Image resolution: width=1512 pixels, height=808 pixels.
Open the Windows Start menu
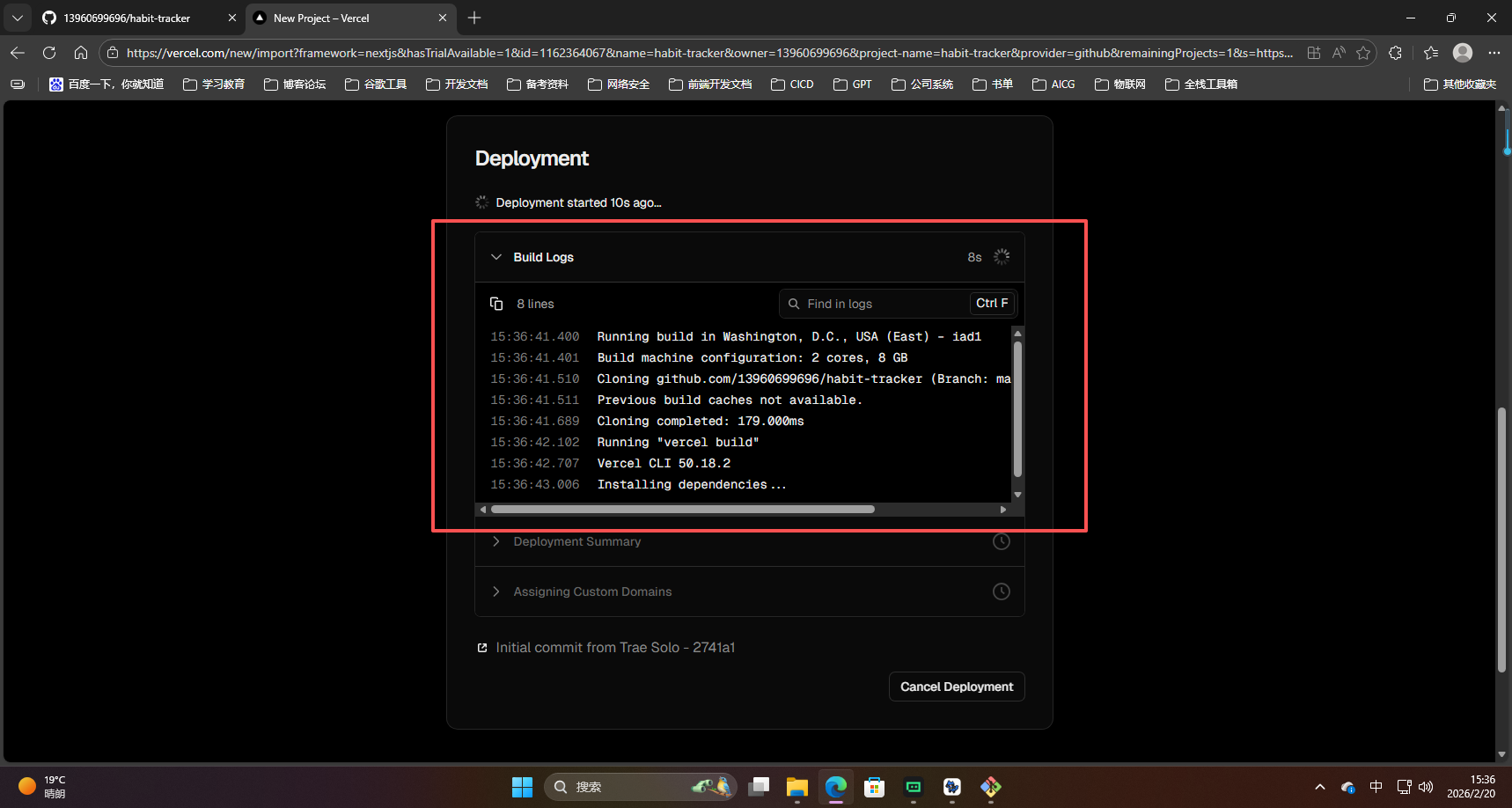point(522,787)
